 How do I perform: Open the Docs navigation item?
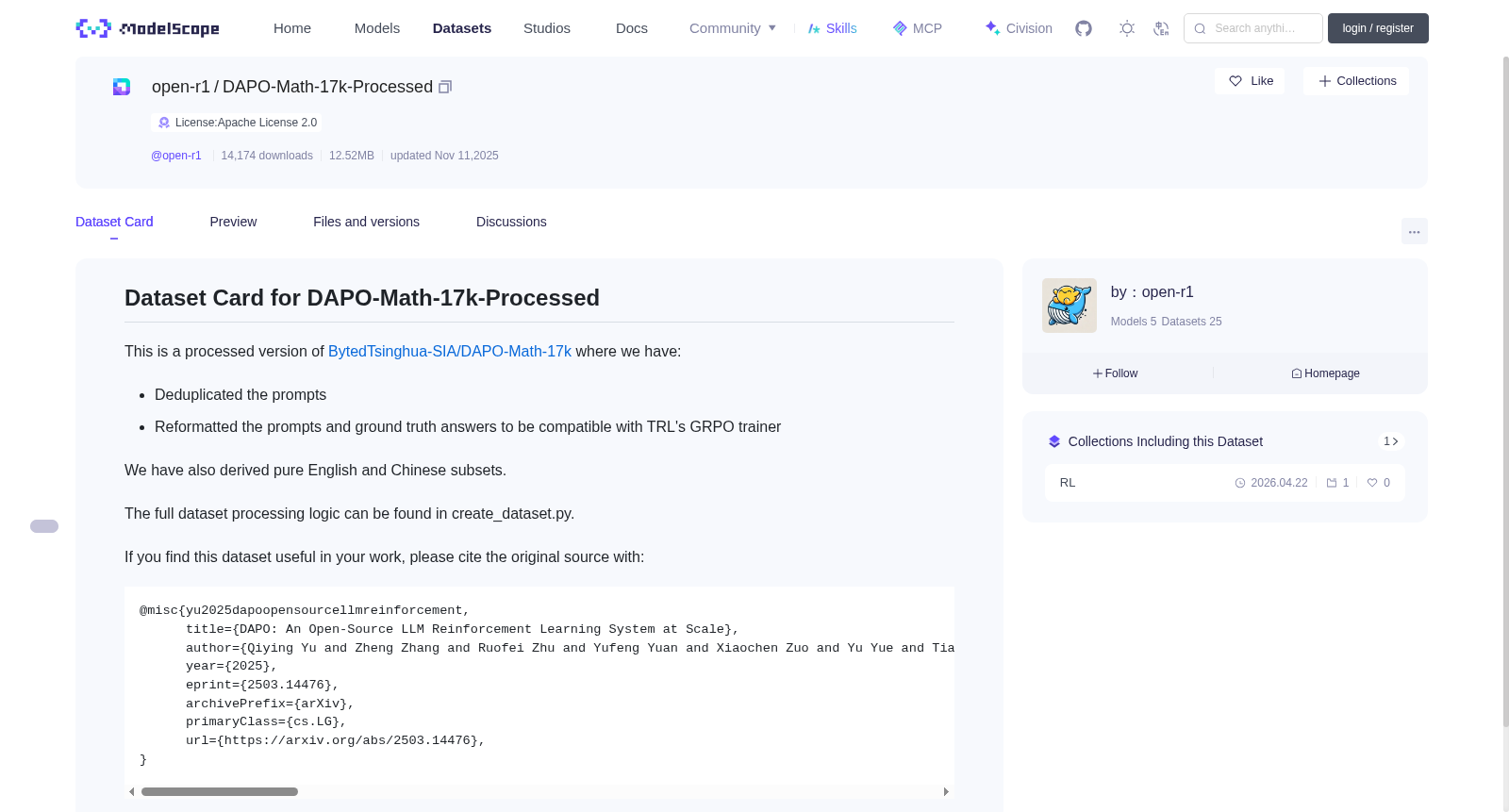coord(632,28)
